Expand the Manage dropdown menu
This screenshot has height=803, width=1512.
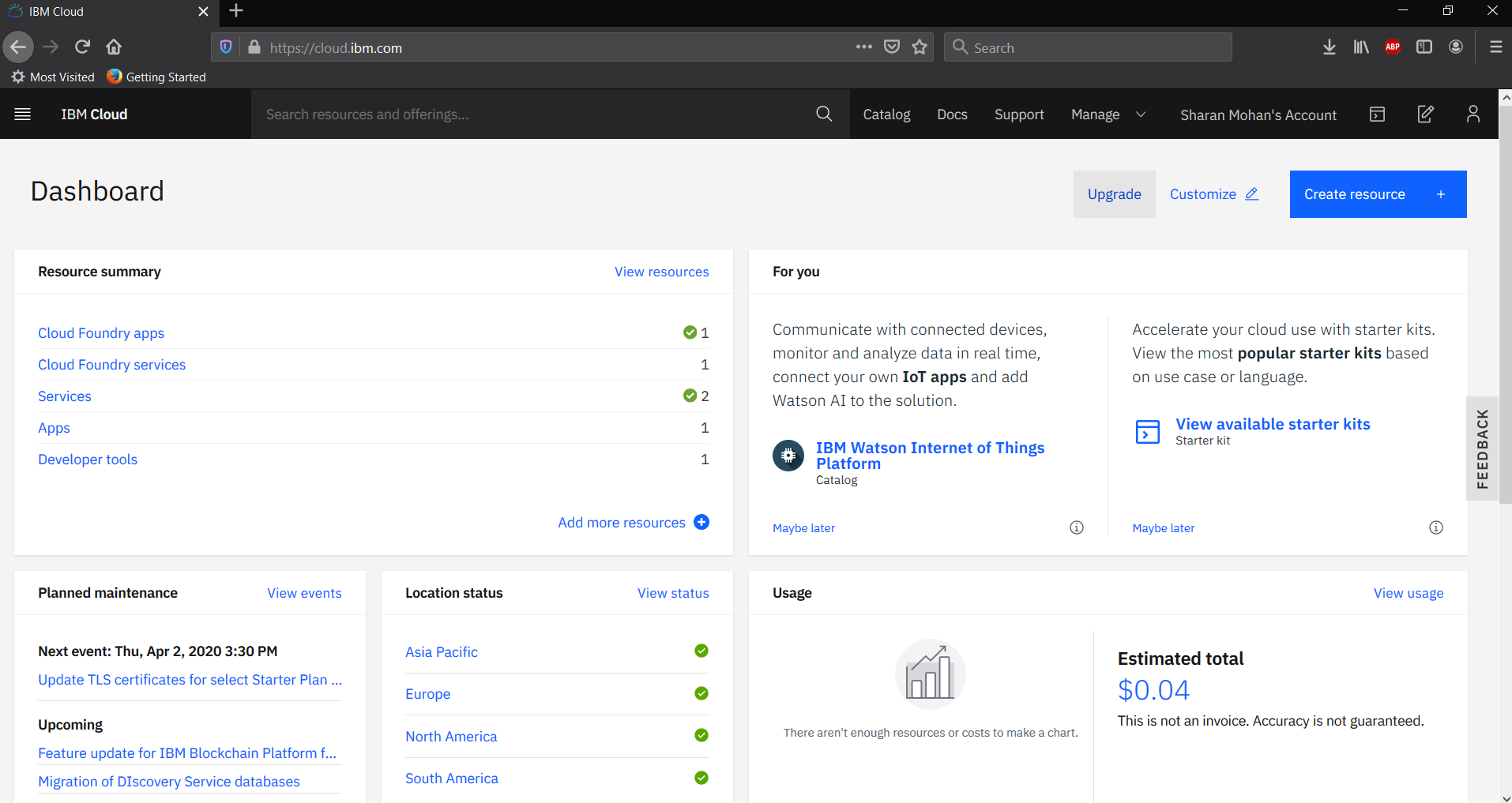1108,114
